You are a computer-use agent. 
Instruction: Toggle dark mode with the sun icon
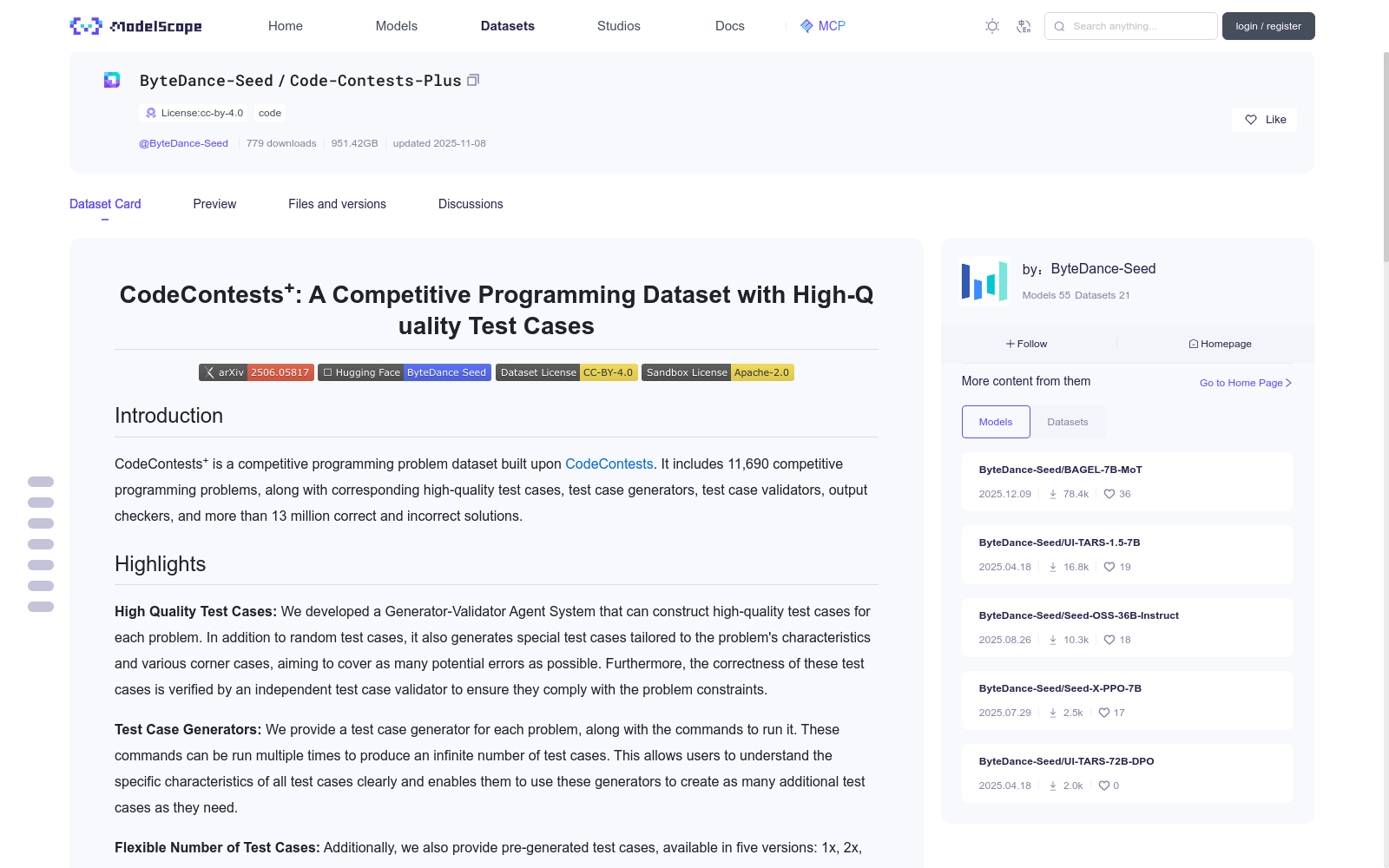pos(991,26)
